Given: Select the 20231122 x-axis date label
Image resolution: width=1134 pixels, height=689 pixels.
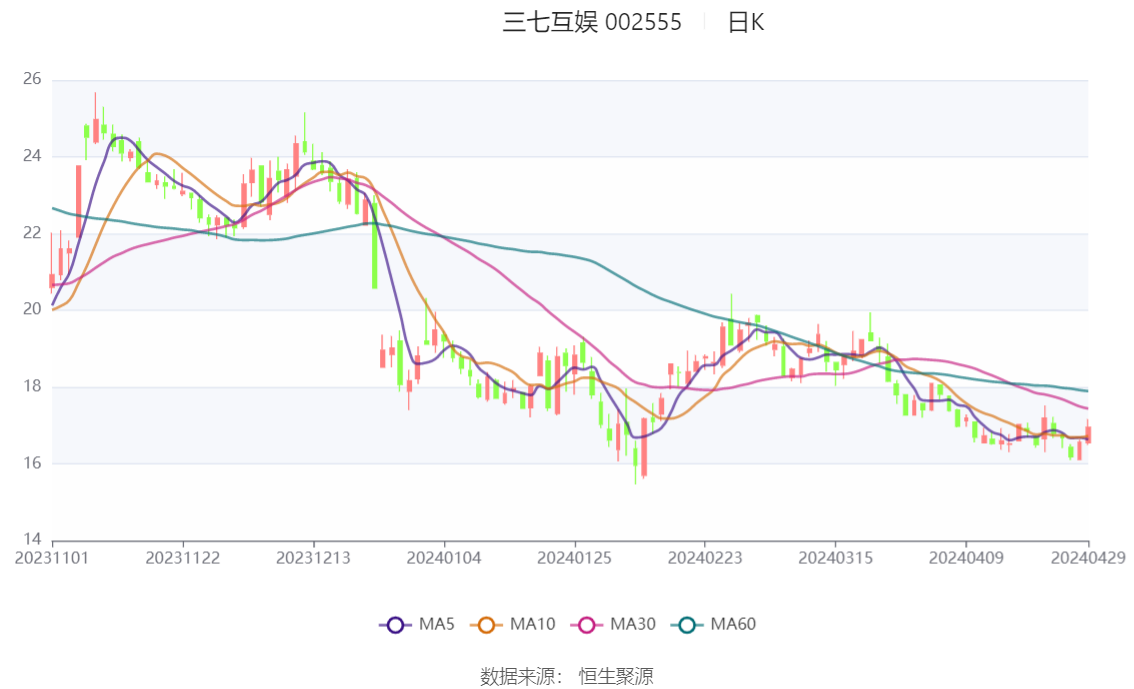Looking at the screenshot, I should pyautogui.click(x=182, y=558).
